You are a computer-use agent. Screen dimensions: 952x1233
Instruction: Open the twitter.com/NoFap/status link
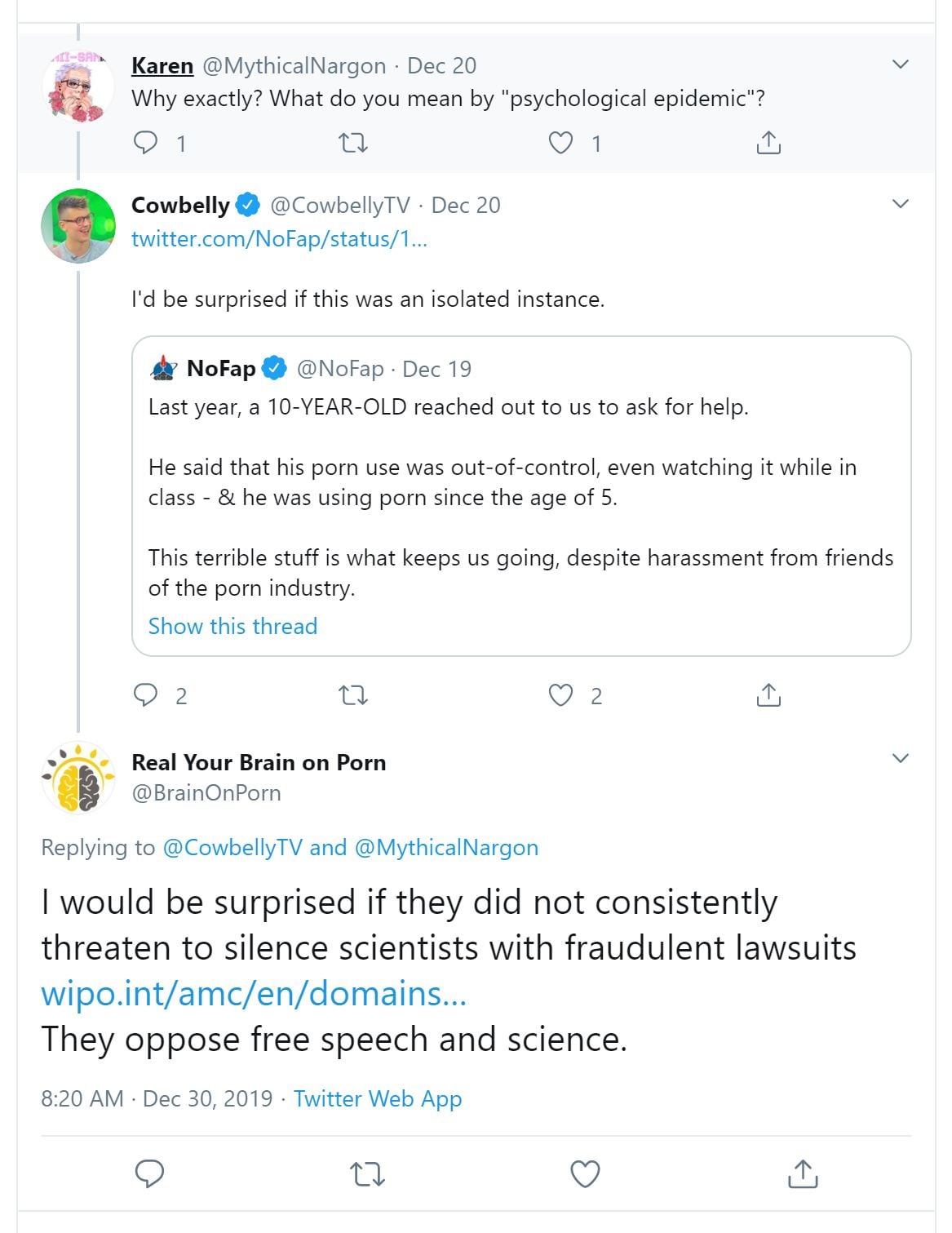coord(279,238)
